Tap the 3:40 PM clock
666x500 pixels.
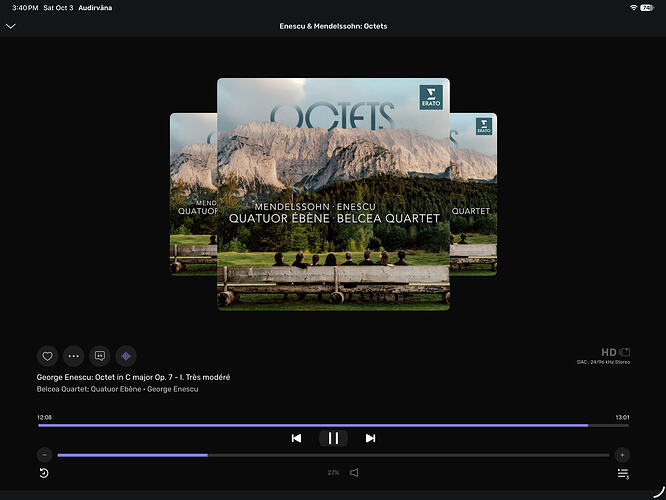tap(25, 8)
